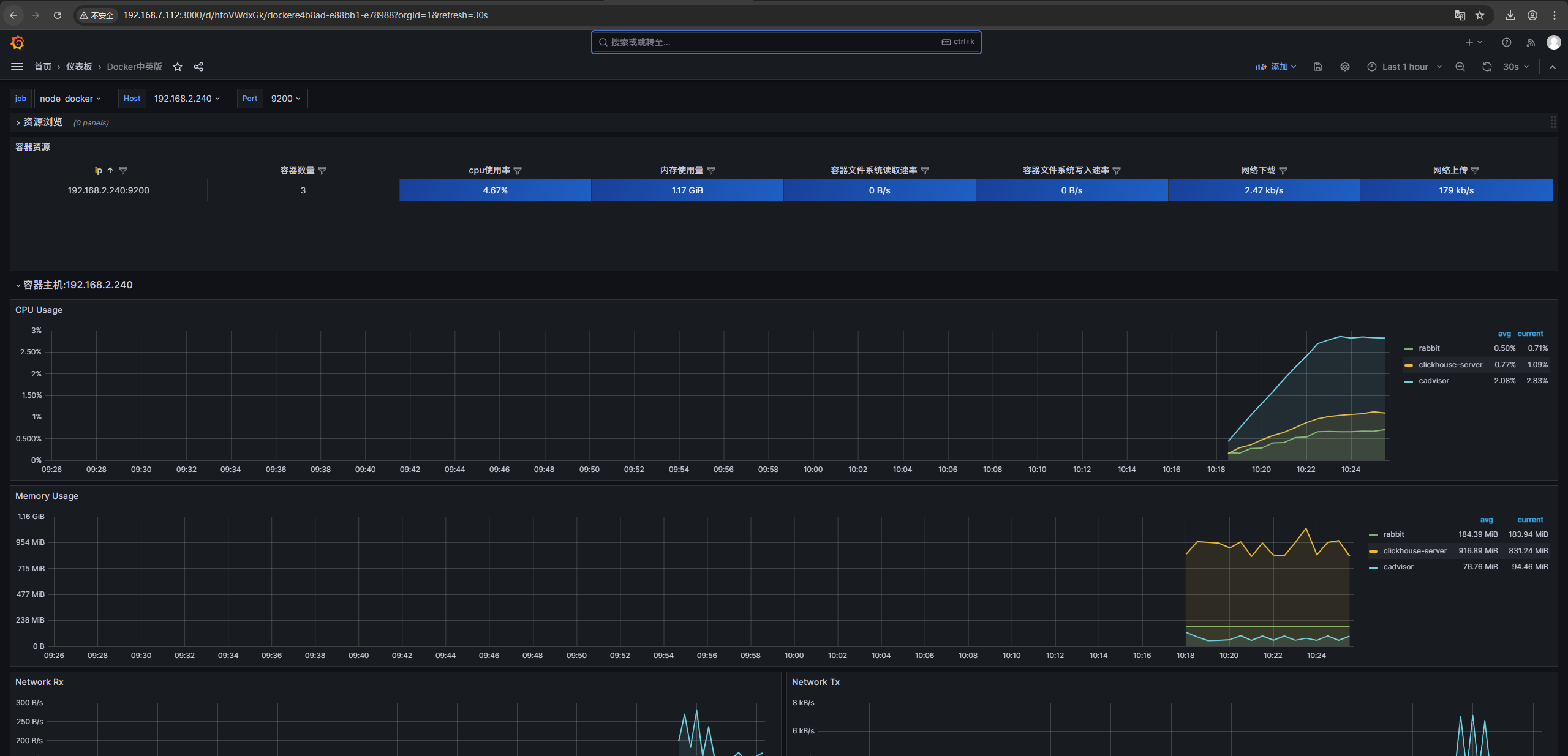This screenshot has width=1568, height=756.
Task: Open the Host 192.168.2.240 dropdown
Action: click(187, 99)
